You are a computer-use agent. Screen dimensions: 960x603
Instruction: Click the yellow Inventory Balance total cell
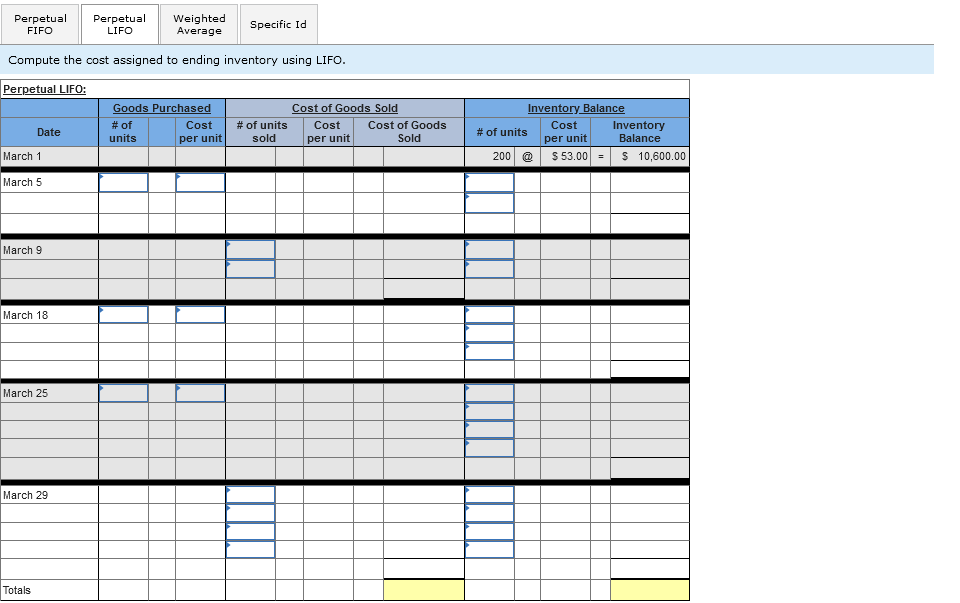(649, 589)
